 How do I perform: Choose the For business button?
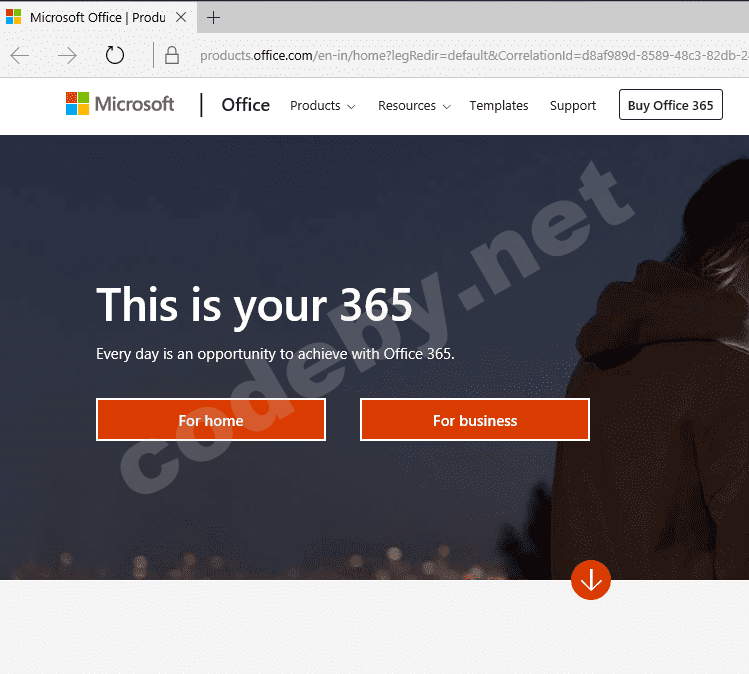point(475,420)
